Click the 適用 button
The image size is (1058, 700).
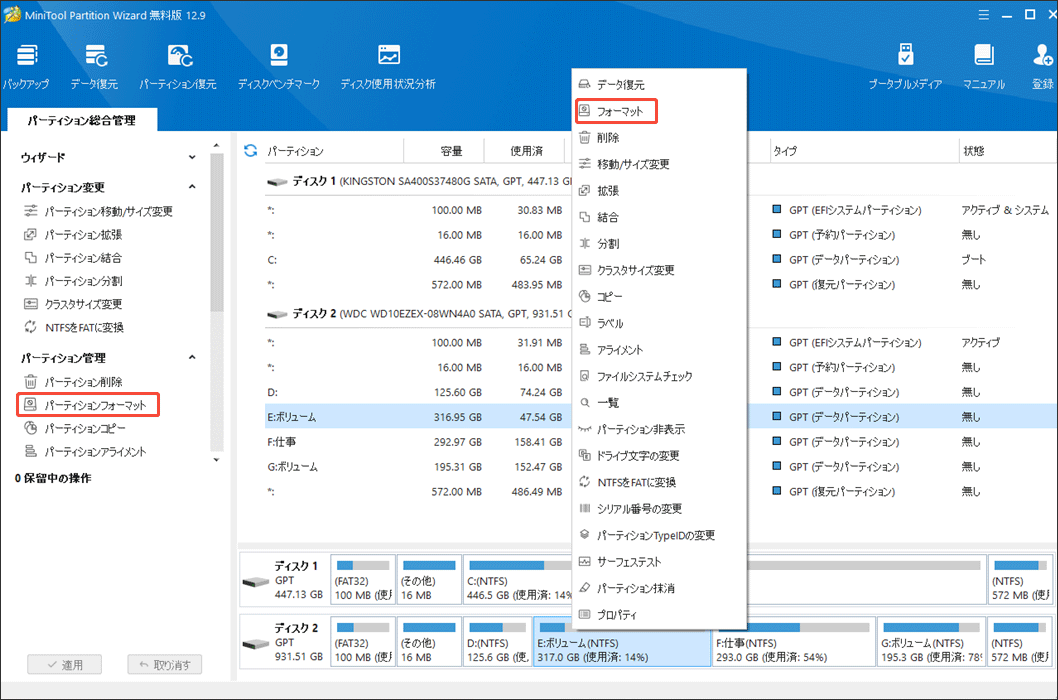(65, 665)
